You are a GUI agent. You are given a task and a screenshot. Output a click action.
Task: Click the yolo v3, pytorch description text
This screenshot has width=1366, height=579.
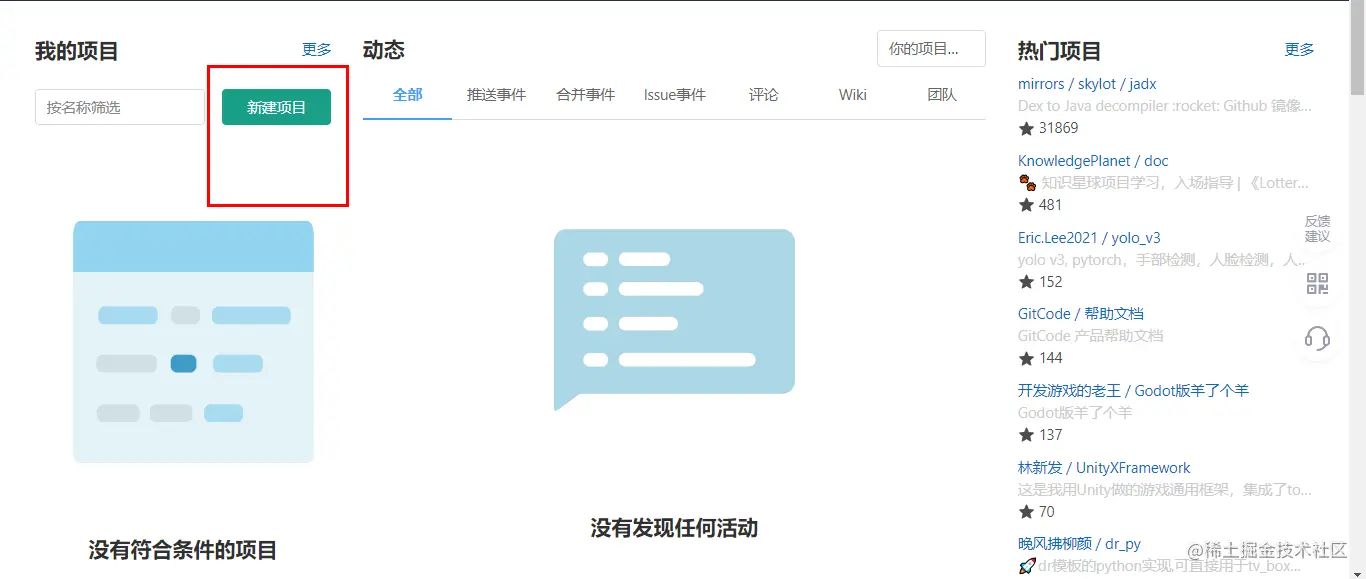(x=1162, y=260)
